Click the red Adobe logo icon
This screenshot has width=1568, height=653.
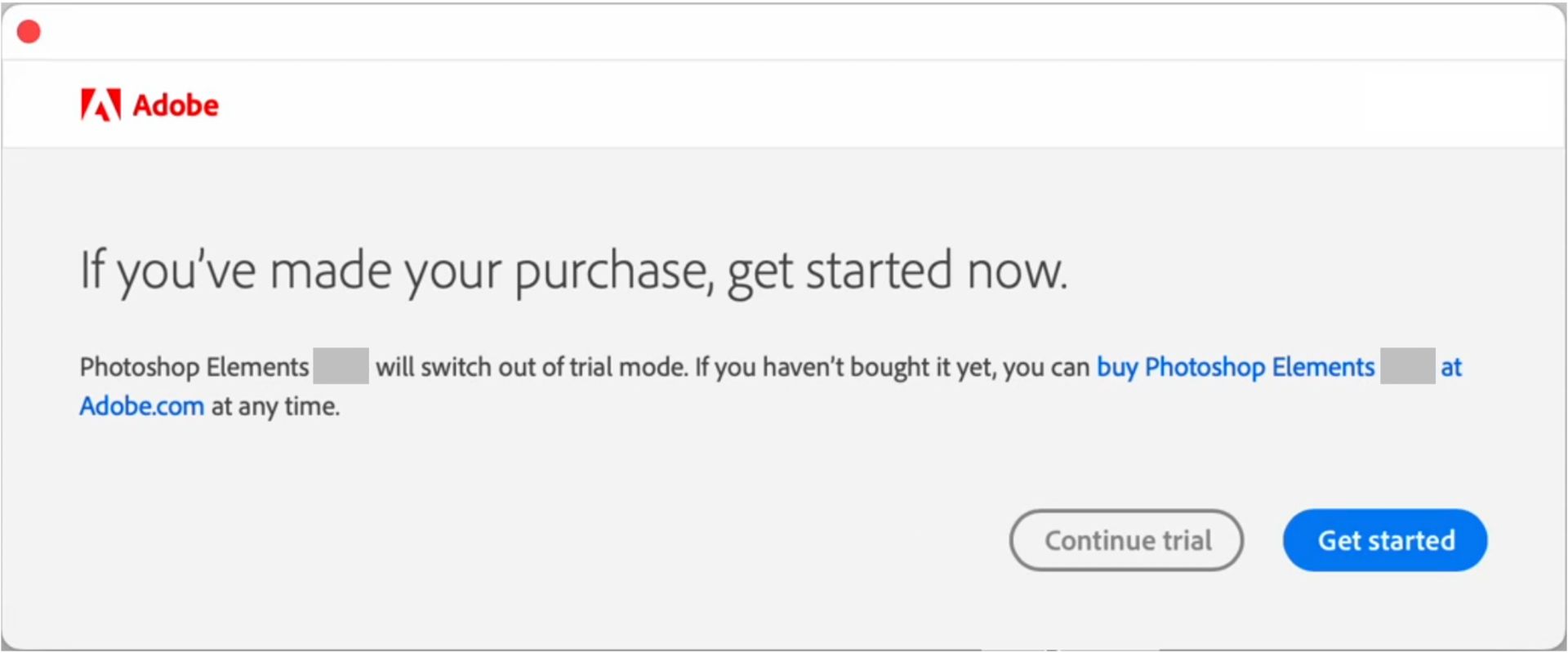click(x=100, y=105)
